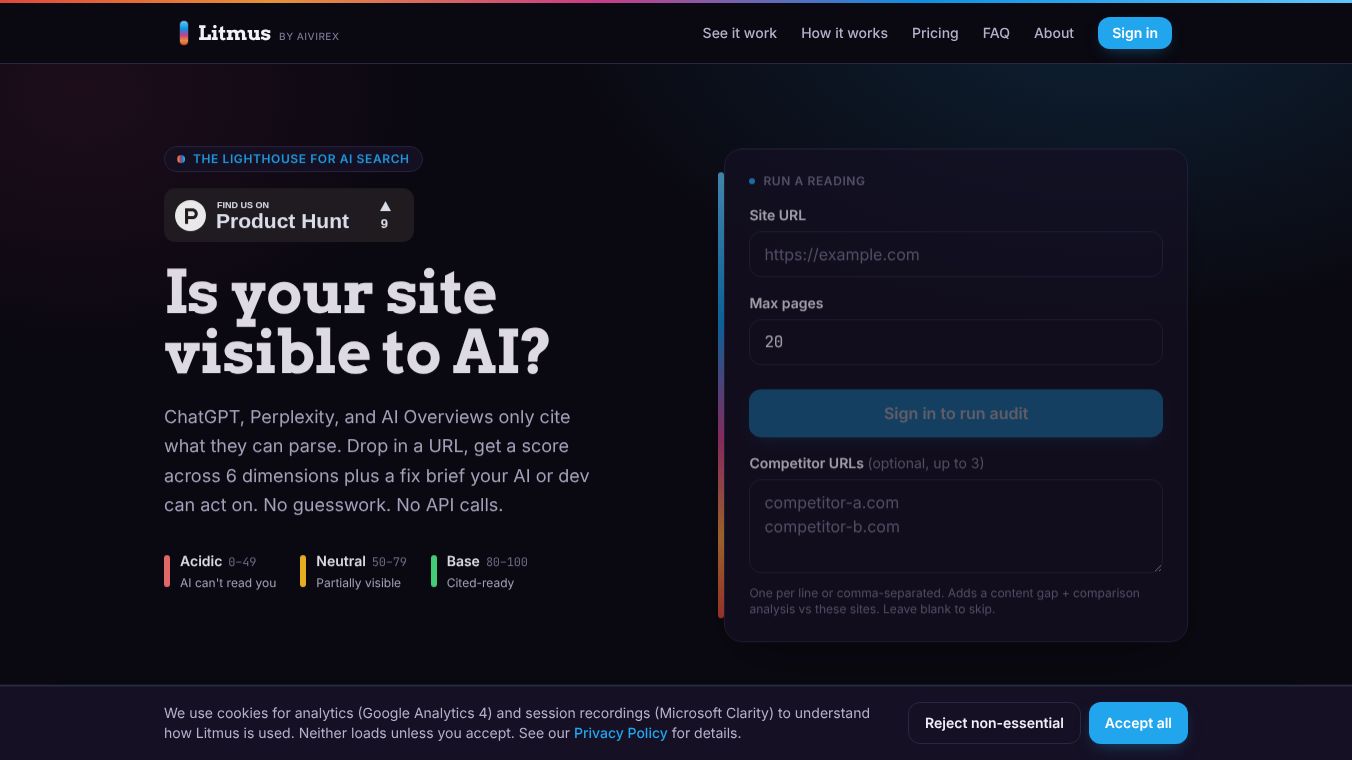Viewport: 1352px width, 760px height.
Task: Click the Max pages number field
Action: pyautogui.click(x=956, y=342)
